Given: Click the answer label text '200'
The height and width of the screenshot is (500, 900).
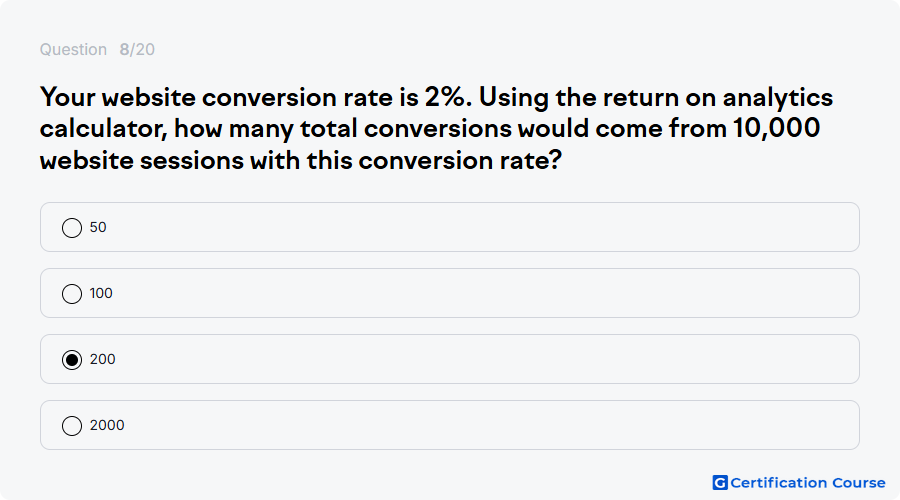Looking at the screenshot, I should [x=103, y=359].
